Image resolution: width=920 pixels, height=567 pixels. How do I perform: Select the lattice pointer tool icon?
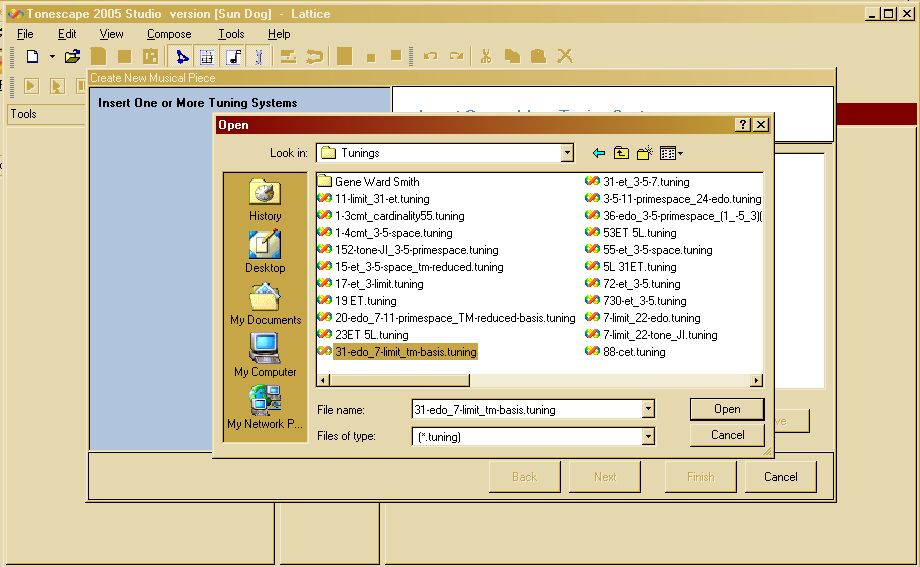182,56
